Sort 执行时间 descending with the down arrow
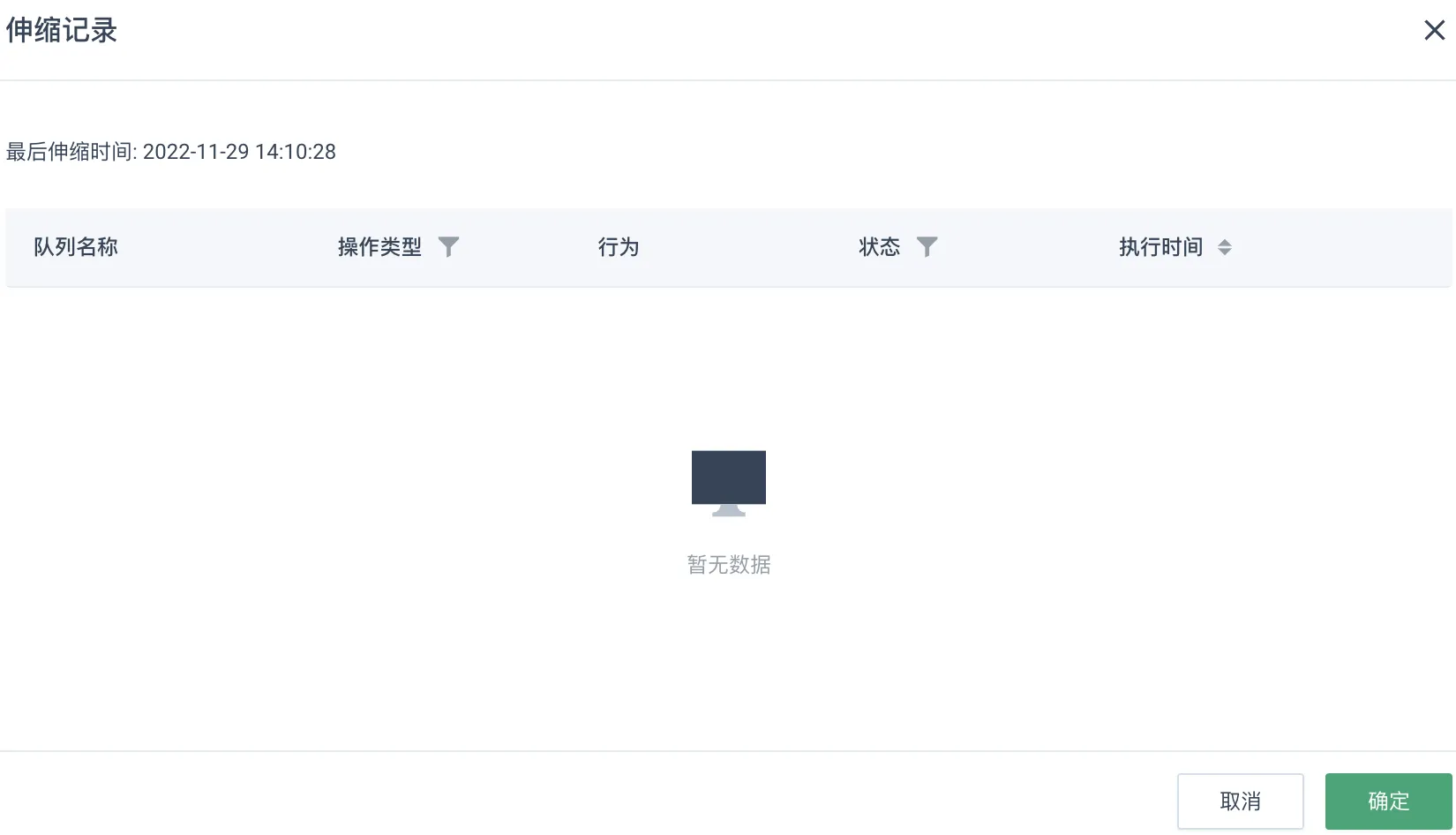The width and height of the screenshot is (1456, 835). coord(1225,252)
